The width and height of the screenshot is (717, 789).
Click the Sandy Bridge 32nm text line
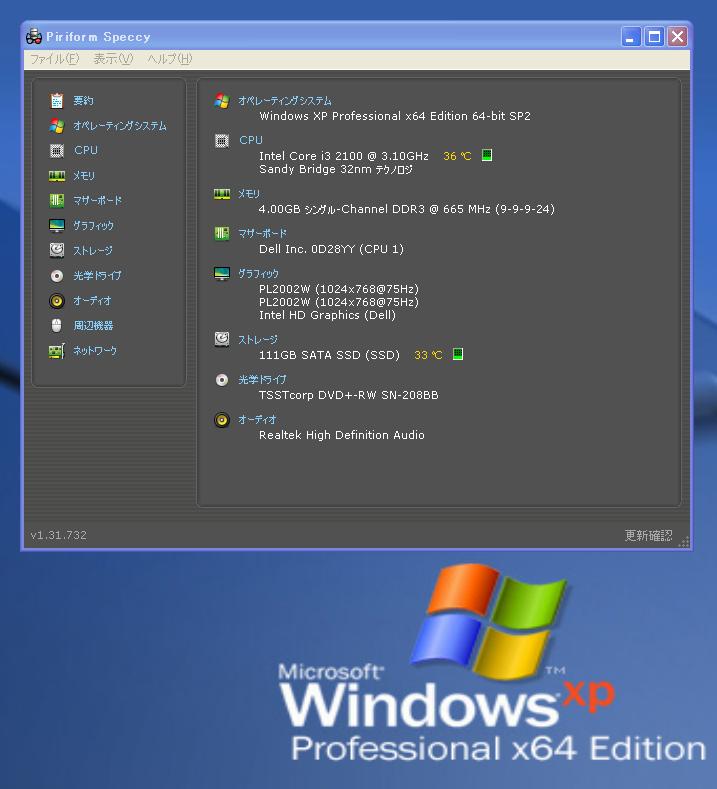(x=336, y=169)
